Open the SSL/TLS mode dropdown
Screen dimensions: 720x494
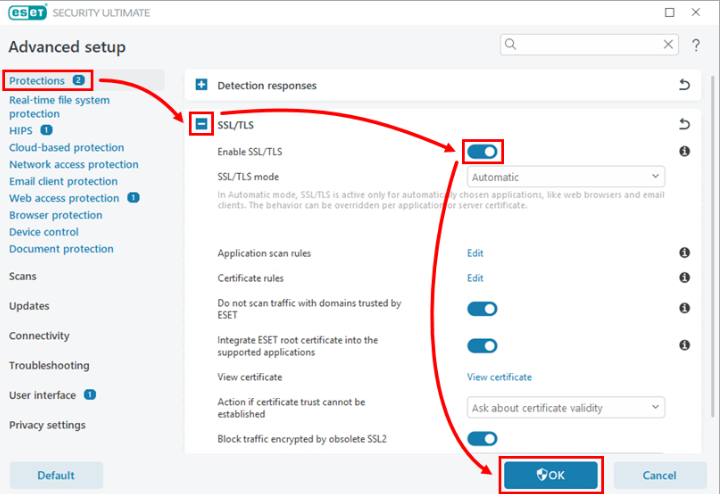566,177
